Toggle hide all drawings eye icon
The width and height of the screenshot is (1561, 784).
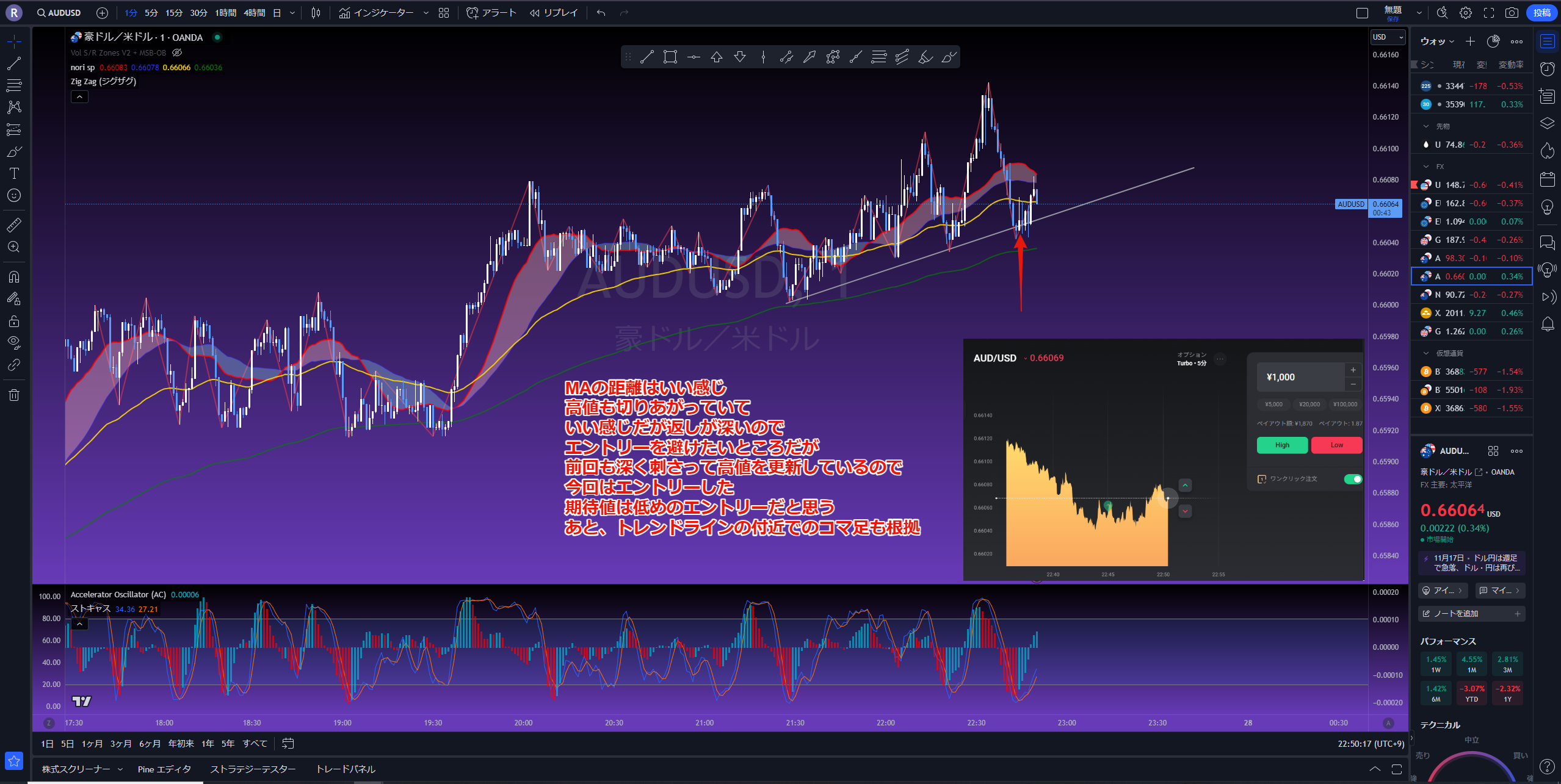(x=14, y=342)
